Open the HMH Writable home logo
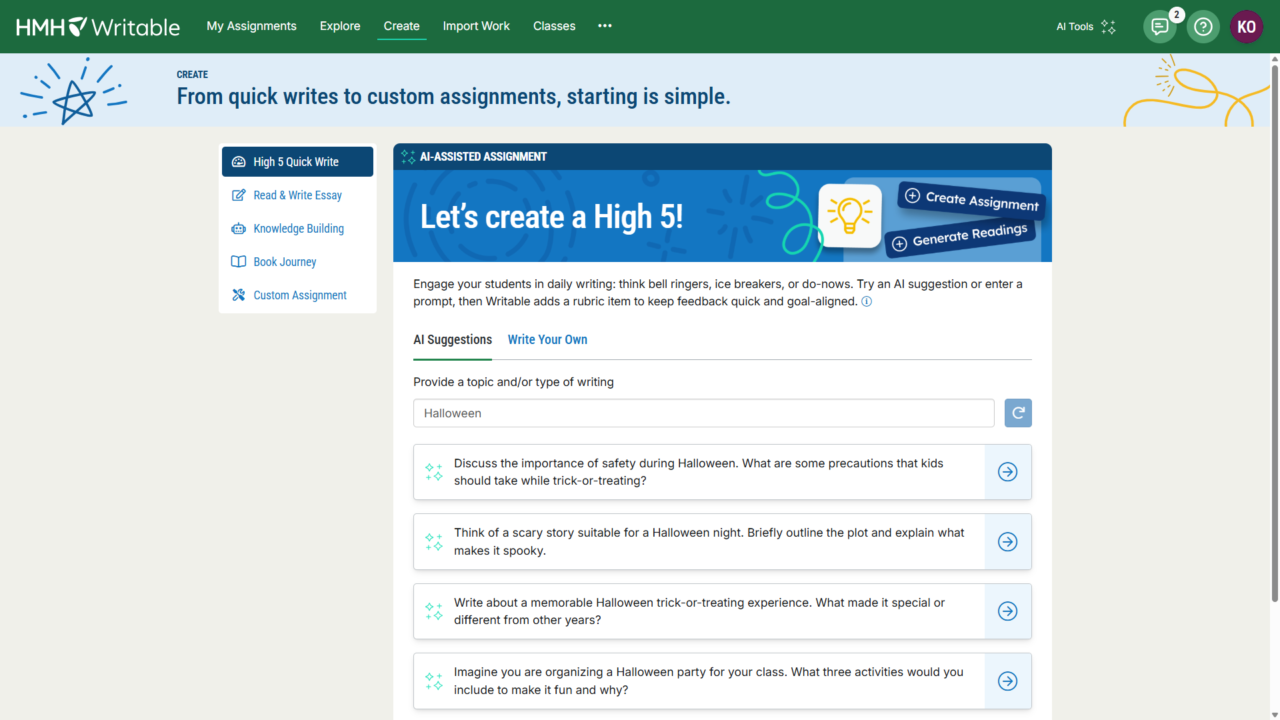 pyautogui.click(x=98, y=27)
